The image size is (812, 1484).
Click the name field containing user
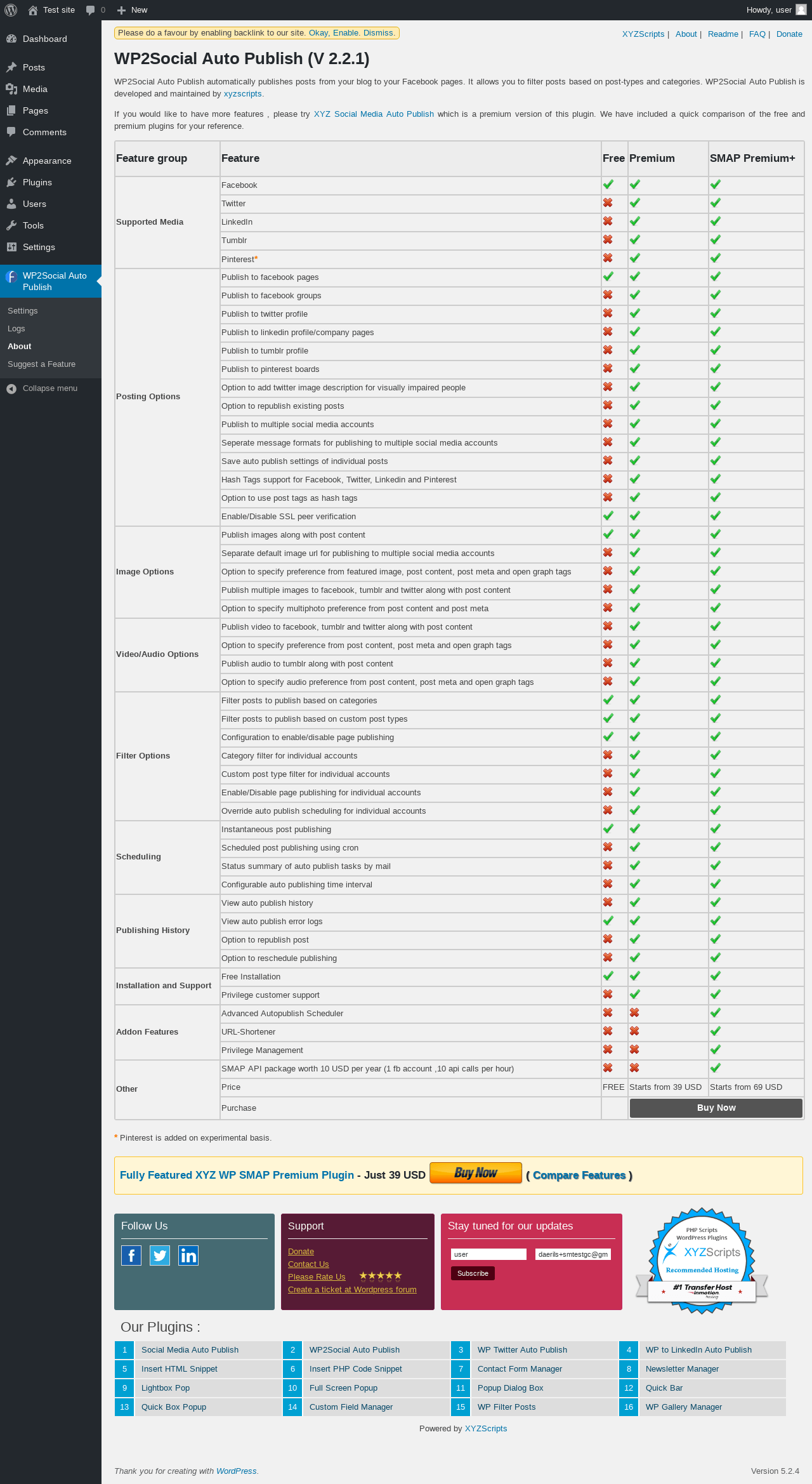point(488,1254)
